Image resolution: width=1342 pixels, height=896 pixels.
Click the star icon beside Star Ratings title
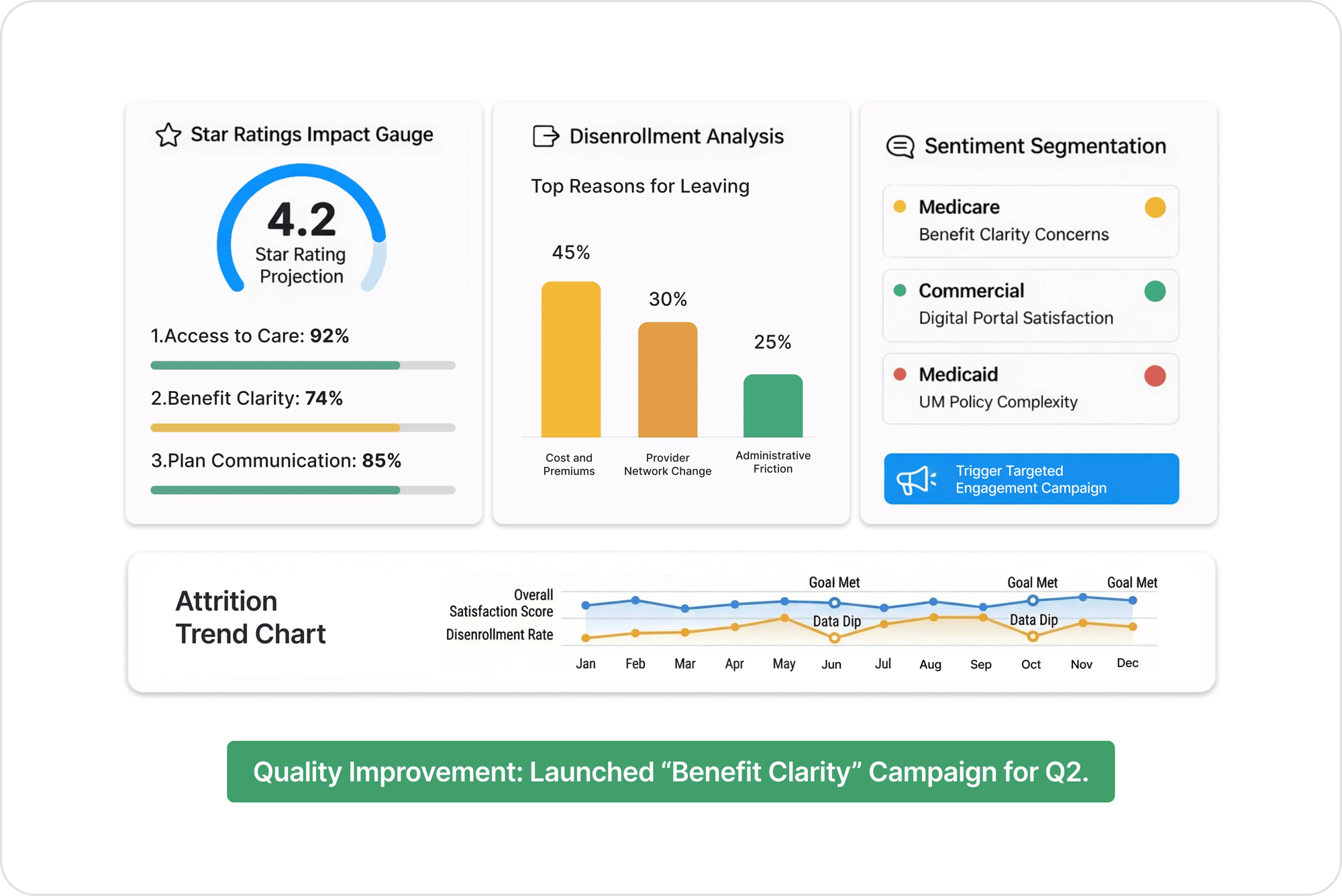coord(168,135)
